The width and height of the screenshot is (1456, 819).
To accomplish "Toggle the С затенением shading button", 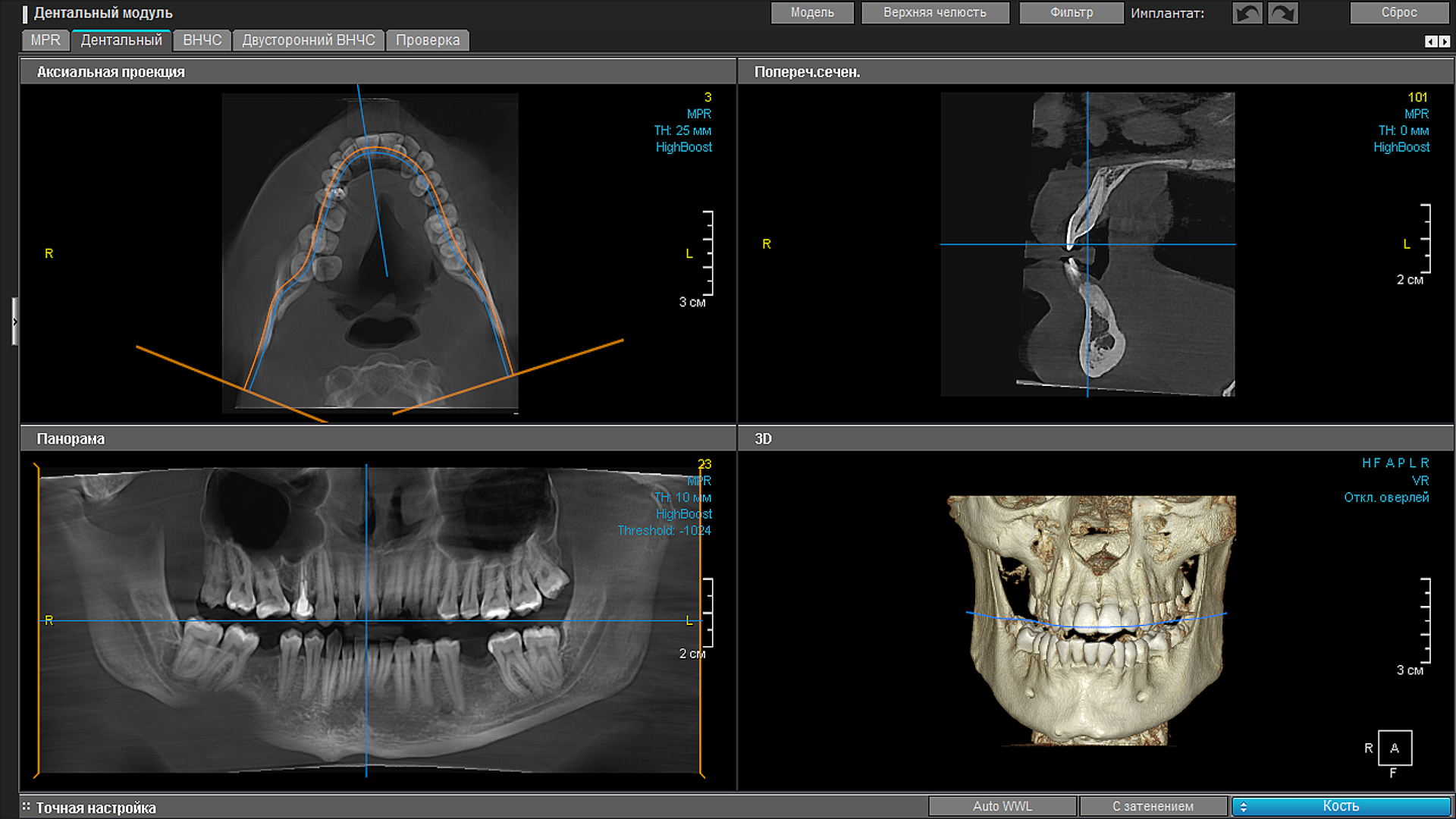I will (1153, 806).
